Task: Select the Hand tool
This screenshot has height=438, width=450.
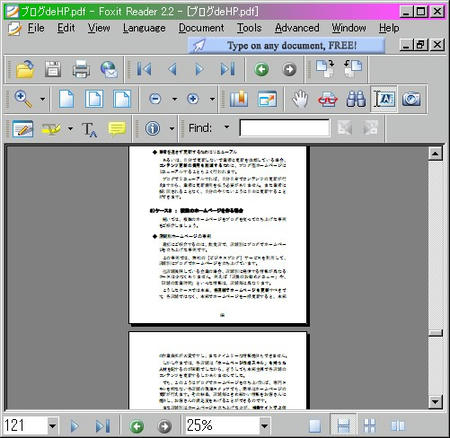Action: click(x=300, y=99)
